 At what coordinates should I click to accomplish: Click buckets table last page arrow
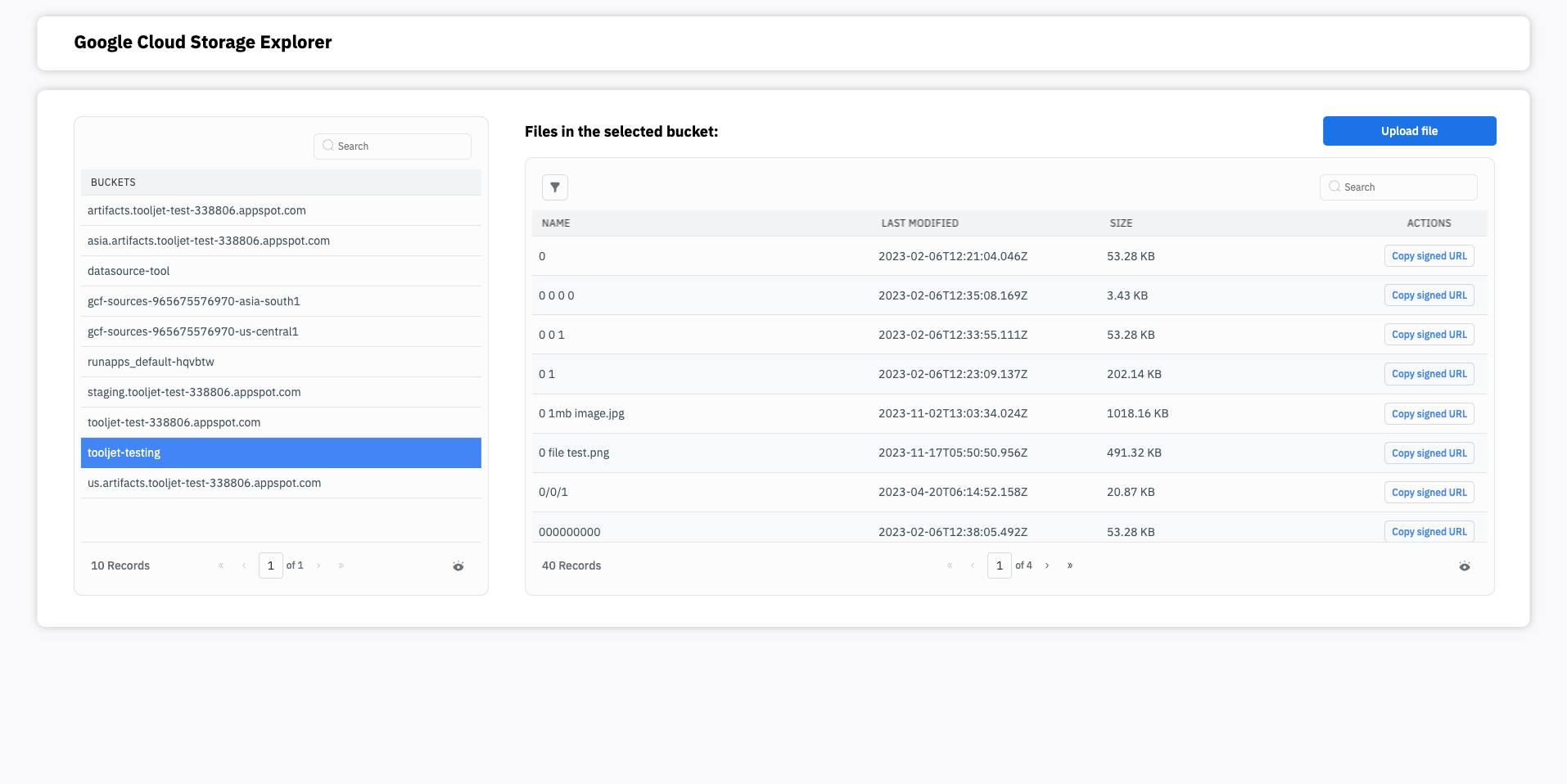coord(341,565)
